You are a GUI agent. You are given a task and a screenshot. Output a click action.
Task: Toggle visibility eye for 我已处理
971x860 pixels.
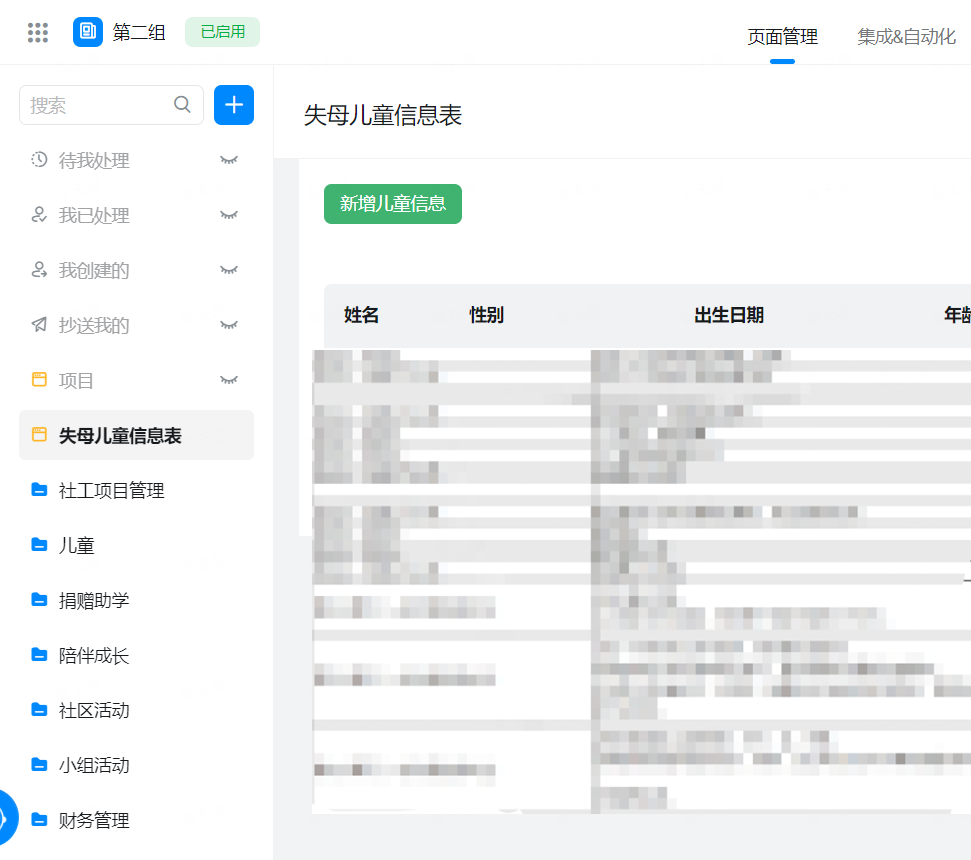(x=229, y=215)
